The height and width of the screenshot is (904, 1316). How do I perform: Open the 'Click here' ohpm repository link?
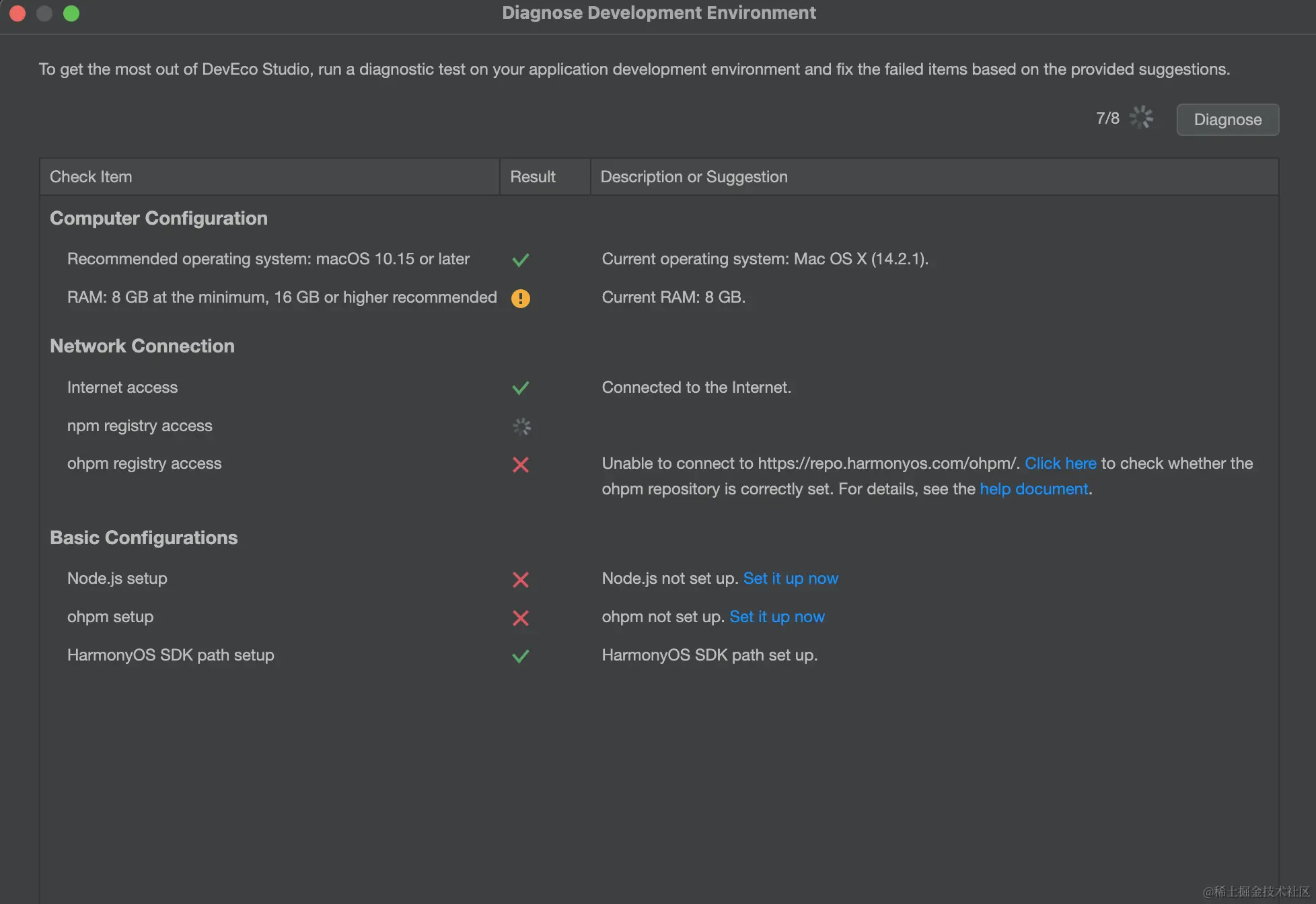pos(1060,463)
